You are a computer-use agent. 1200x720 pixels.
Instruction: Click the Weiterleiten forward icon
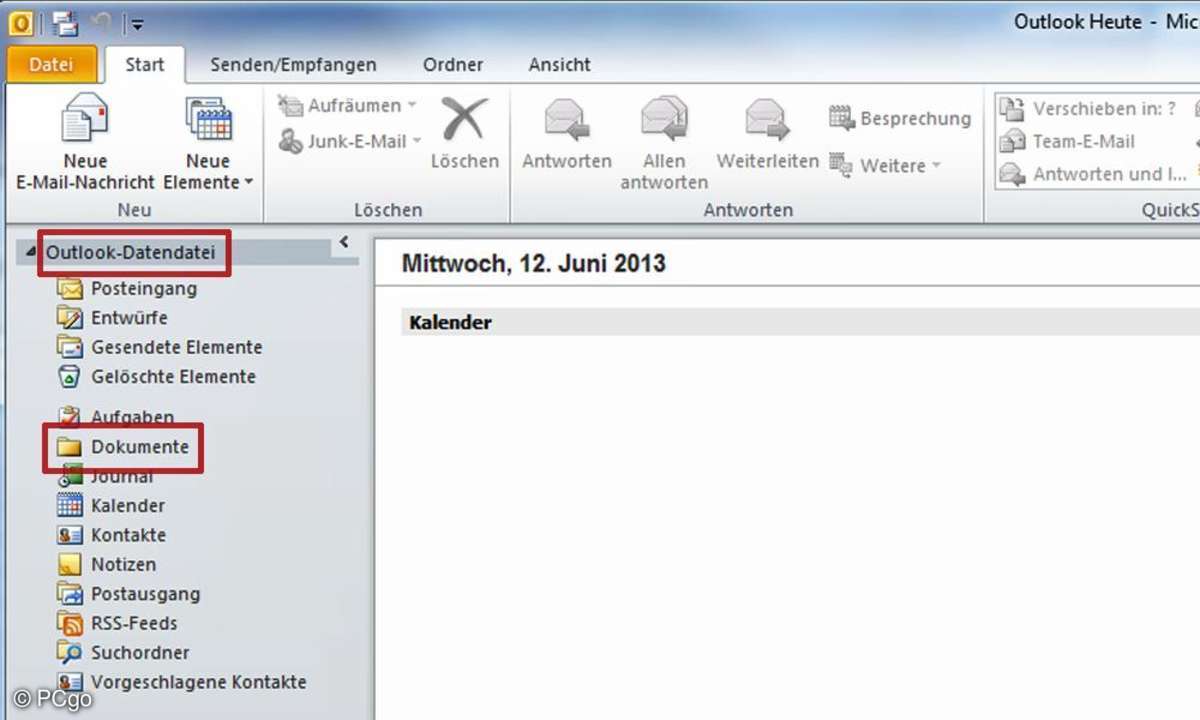767,122
